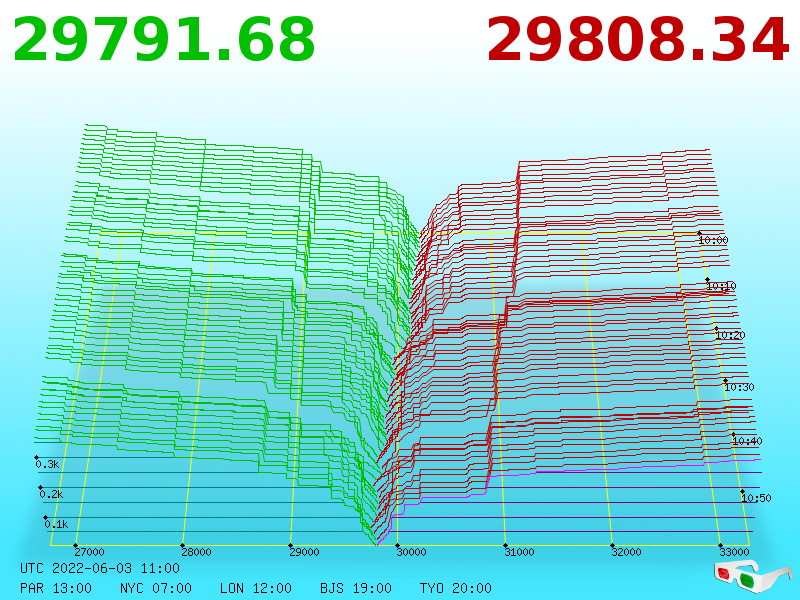The height and width of the screenshot is (600, 800).
Task: Click the 27000 price axis label
Action: (x=89, y=552)
